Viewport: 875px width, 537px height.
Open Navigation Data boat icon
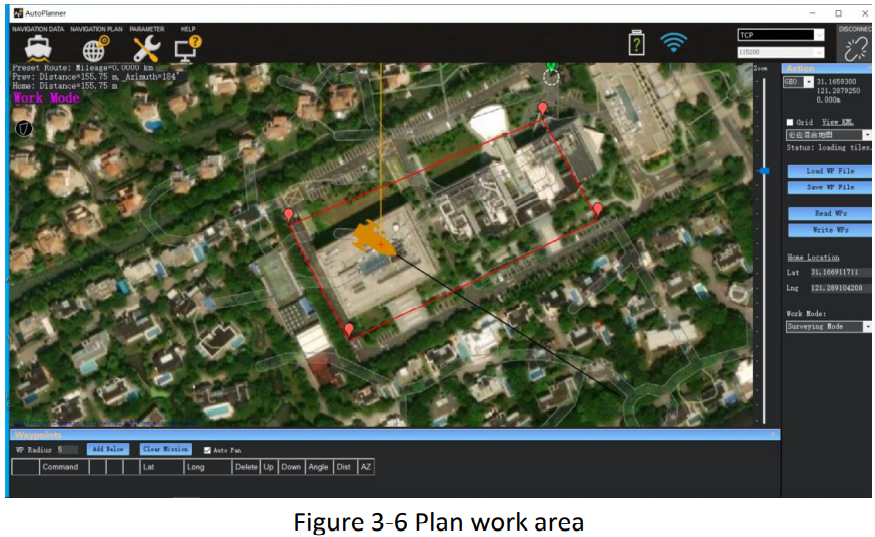pos(39,48)
